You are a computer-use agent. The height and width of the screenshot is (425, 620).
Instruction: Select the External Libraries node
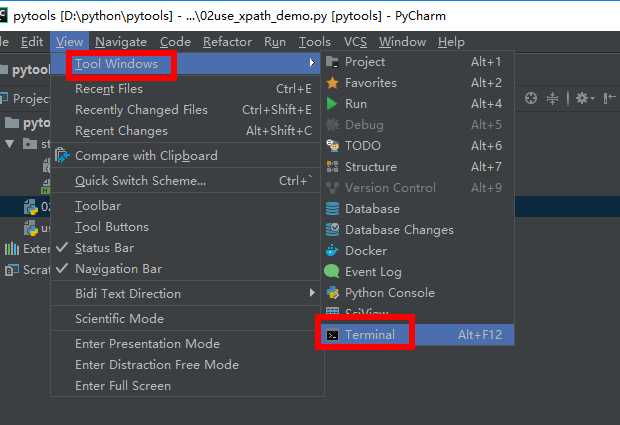click(26, 249)
